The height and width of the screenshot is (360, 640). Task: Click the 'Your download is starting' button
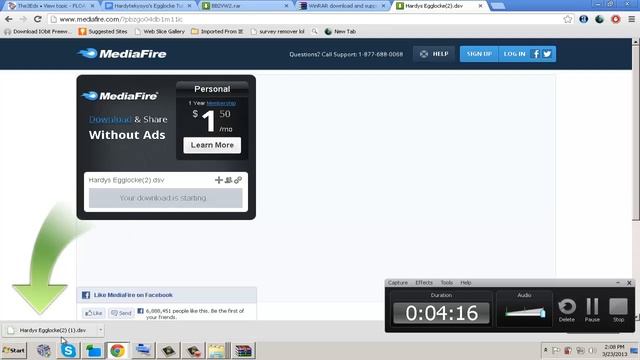pyautogui.click(x=165, y=198)
